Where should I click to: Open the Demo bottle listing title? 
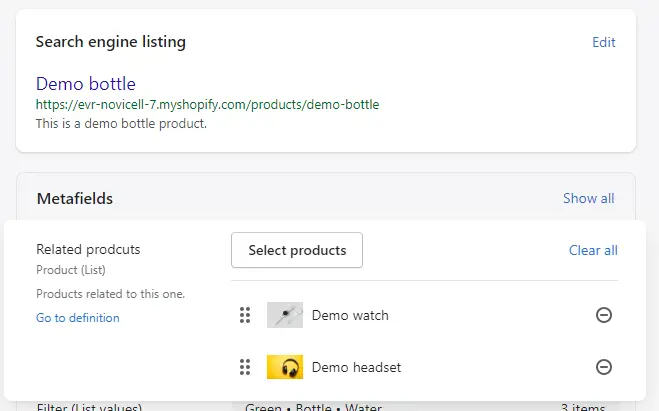tap(86, 84)
